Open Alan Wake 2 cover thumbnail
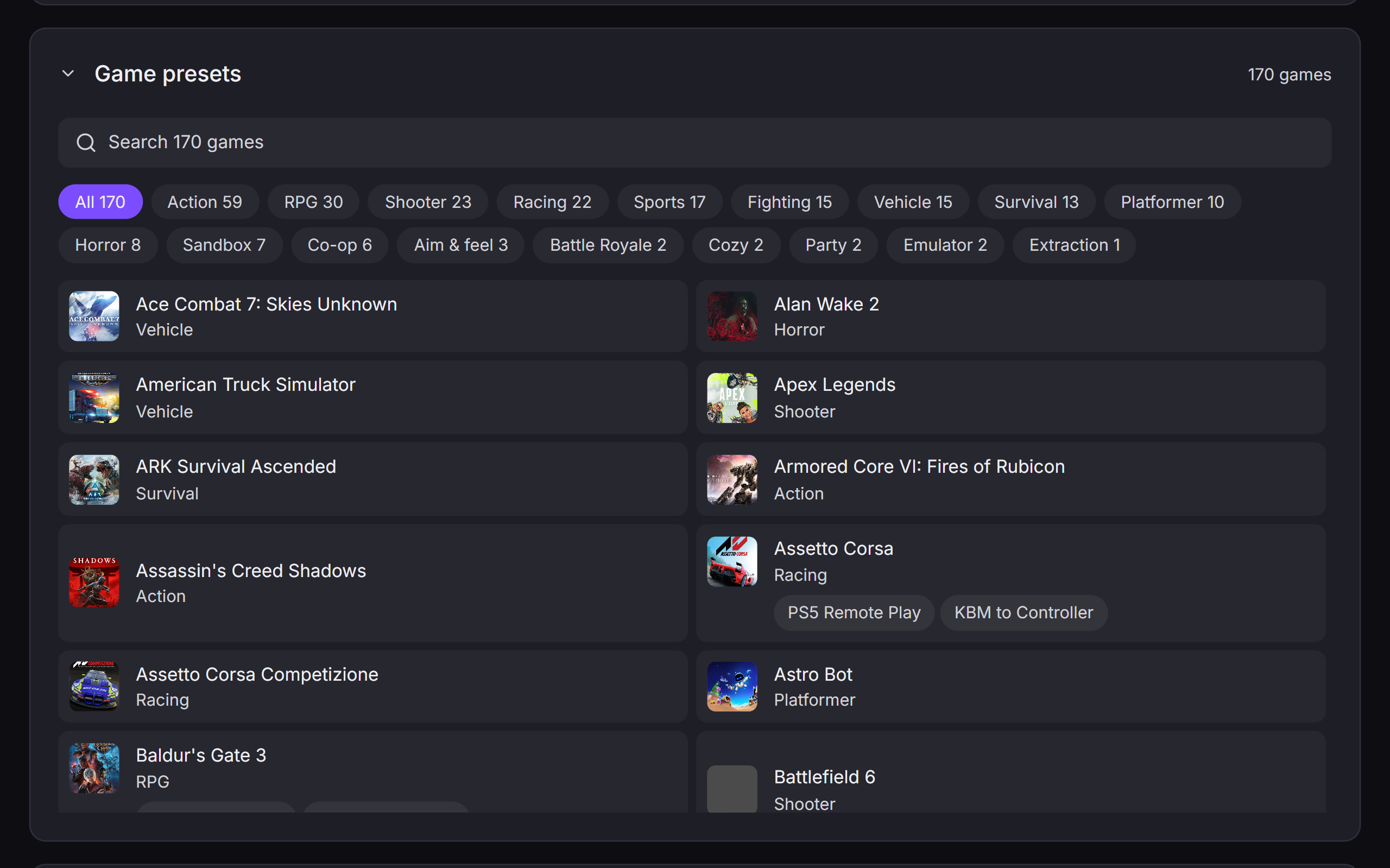The height and width of the screenshot is (868, 1390). [732, 316]
